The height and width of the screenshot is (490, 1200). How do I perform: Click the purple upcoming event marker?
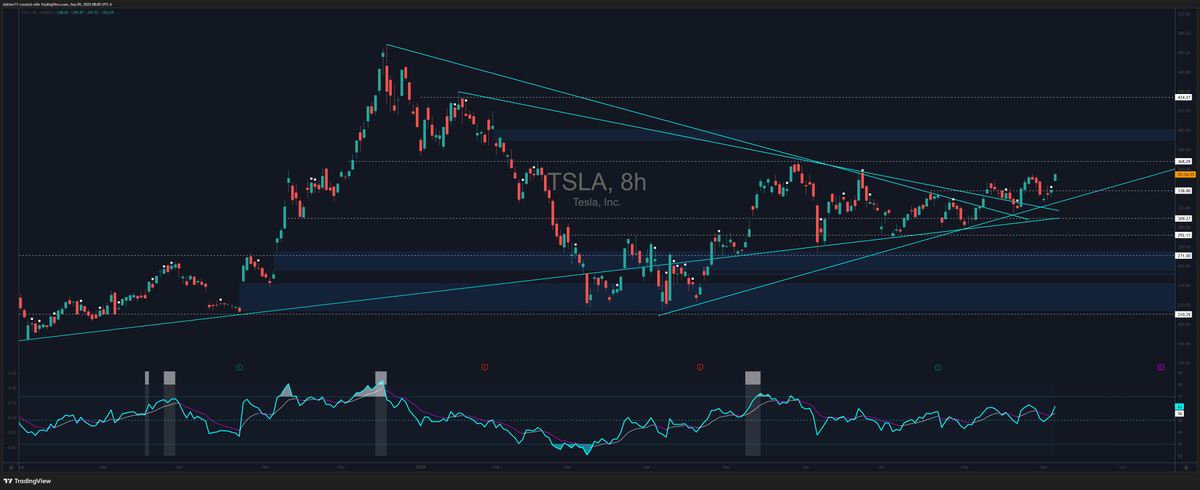point(1160,368)
